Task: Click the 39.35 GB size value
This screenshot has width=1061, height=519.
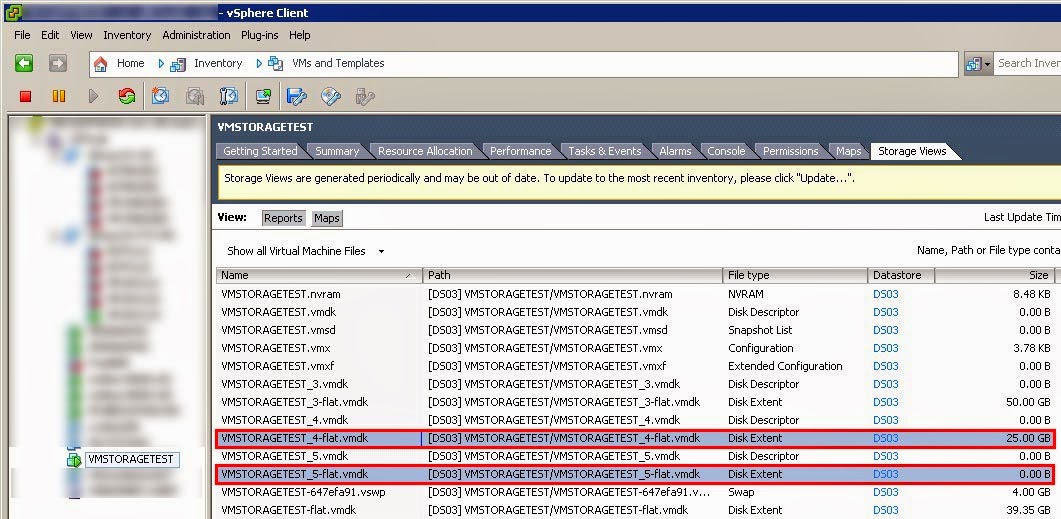Action: (x=1029, y=510)
